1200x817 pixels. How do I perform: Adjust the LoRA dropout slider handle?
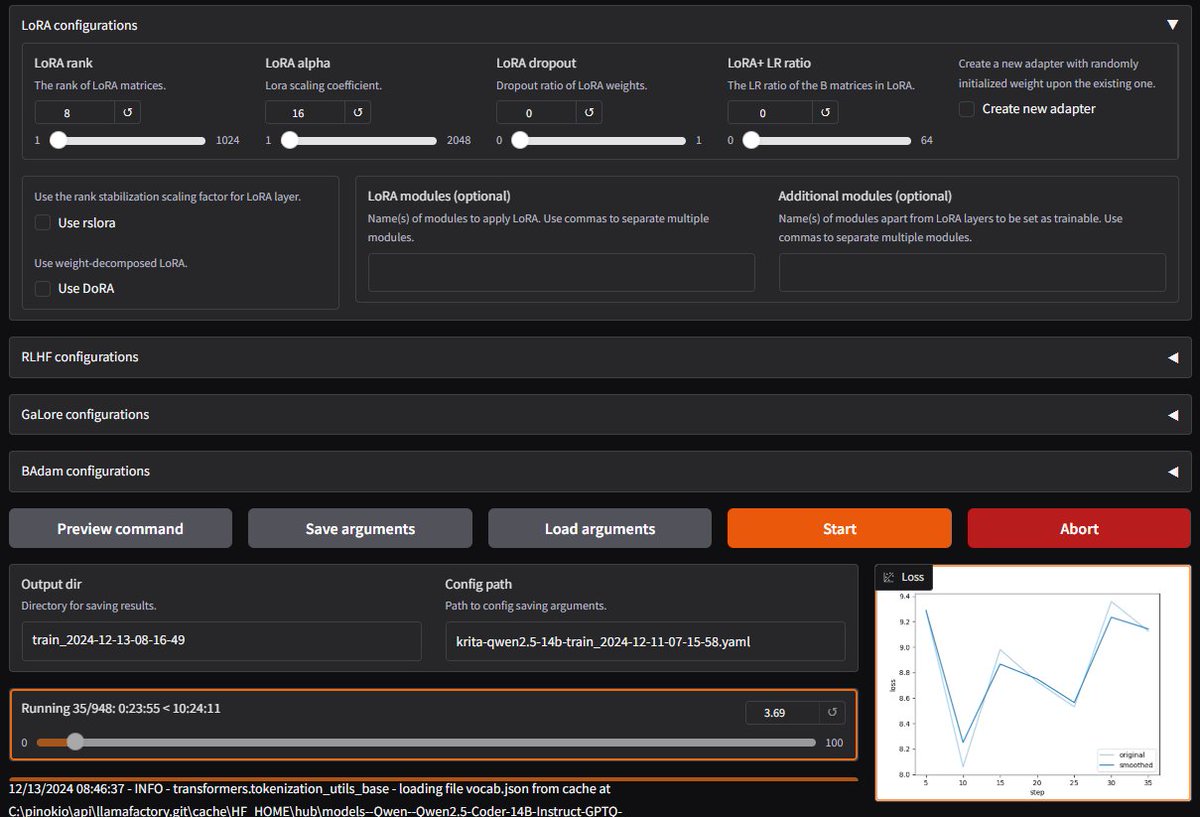[520, 140]
